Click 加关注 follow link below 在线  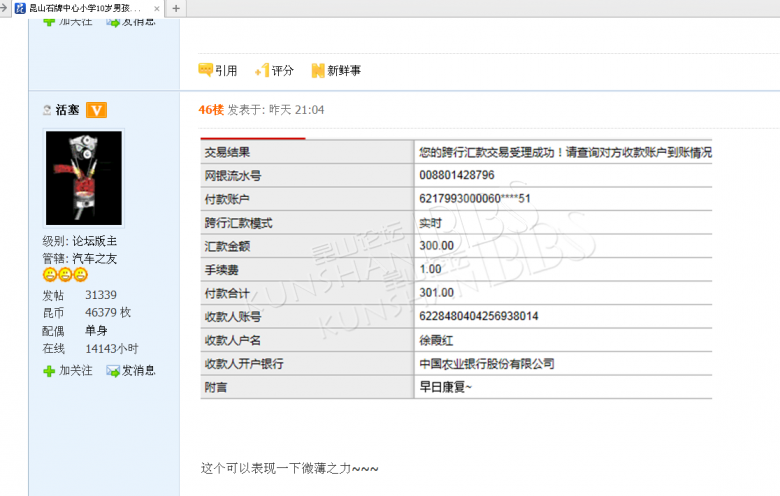click(76, 371)
